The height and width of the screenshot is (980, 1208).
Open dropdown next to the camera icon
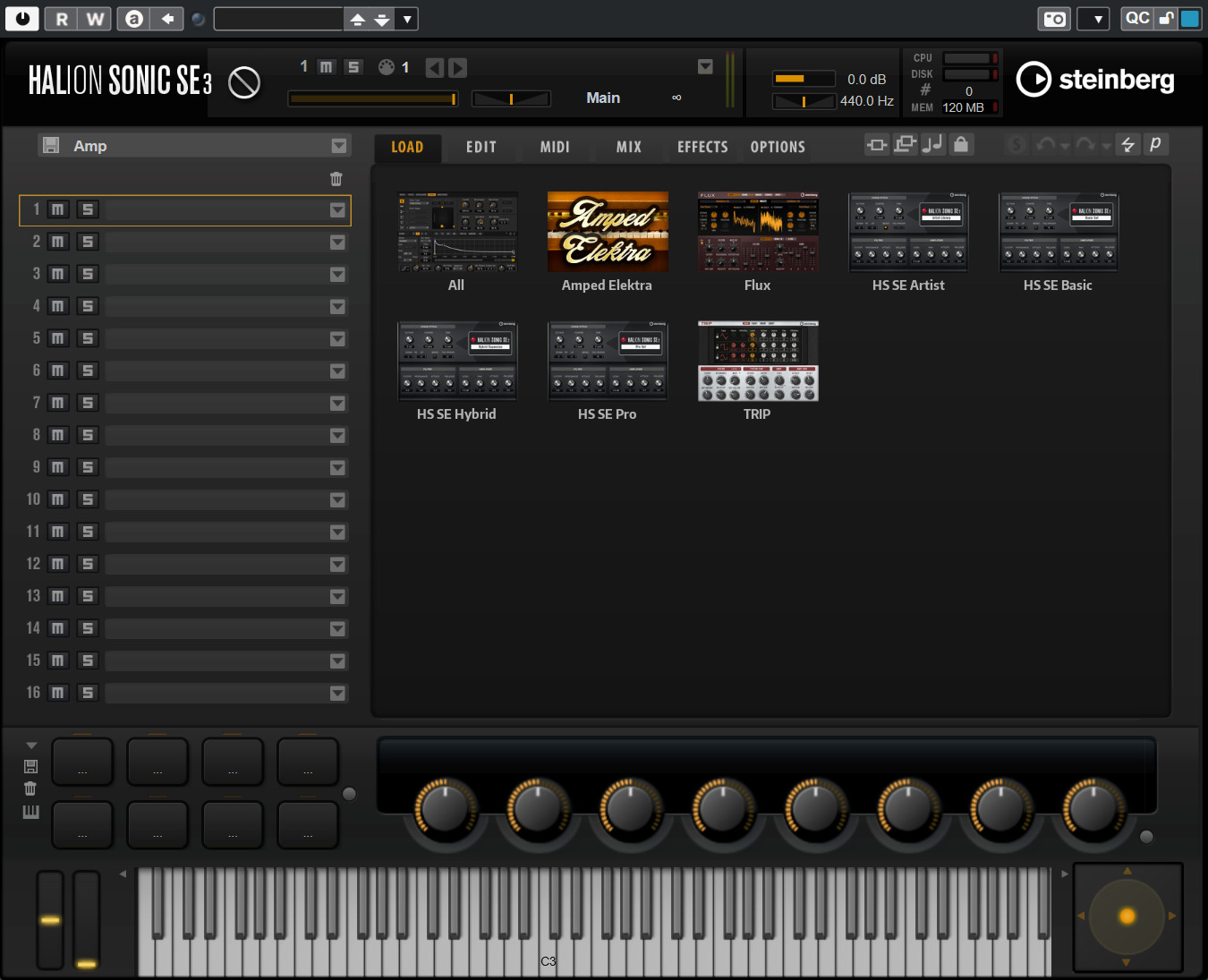coord(1093,19)
